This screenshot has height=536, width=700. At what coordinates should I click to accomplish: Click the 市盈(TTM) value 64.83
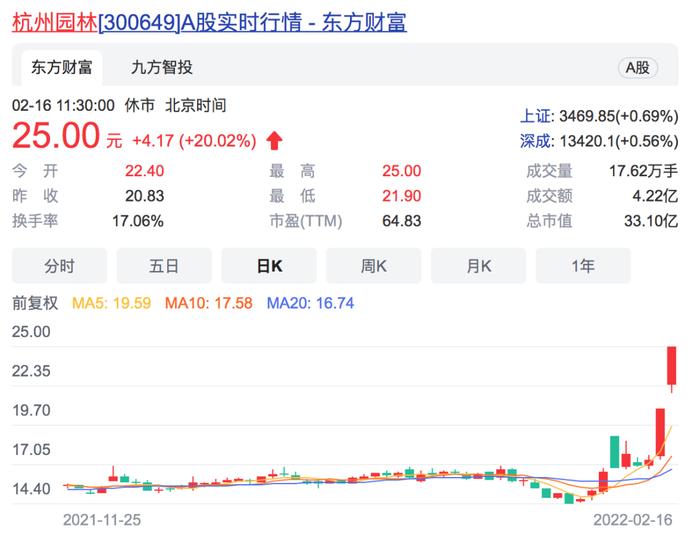[x=401, y=221]
